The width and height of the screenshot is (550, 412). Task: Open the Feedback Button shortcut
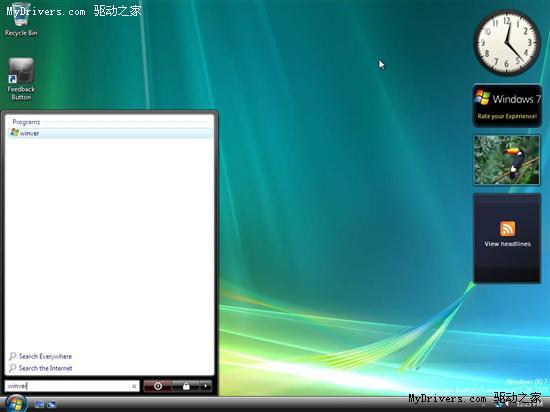click(21, 79)
